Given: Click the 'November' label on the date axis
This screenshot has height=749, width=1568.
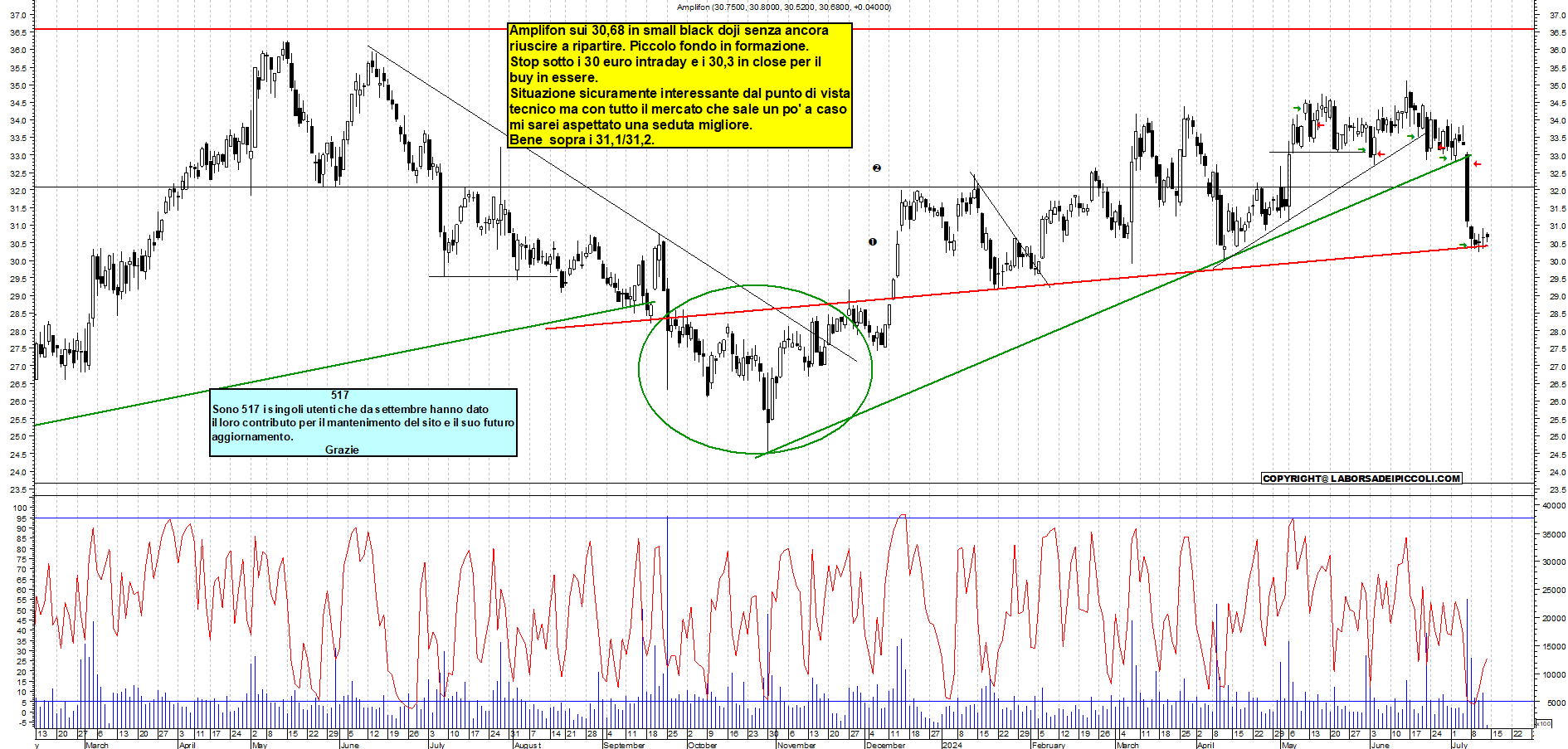Looking at the screenshot, I should point(796,745).
